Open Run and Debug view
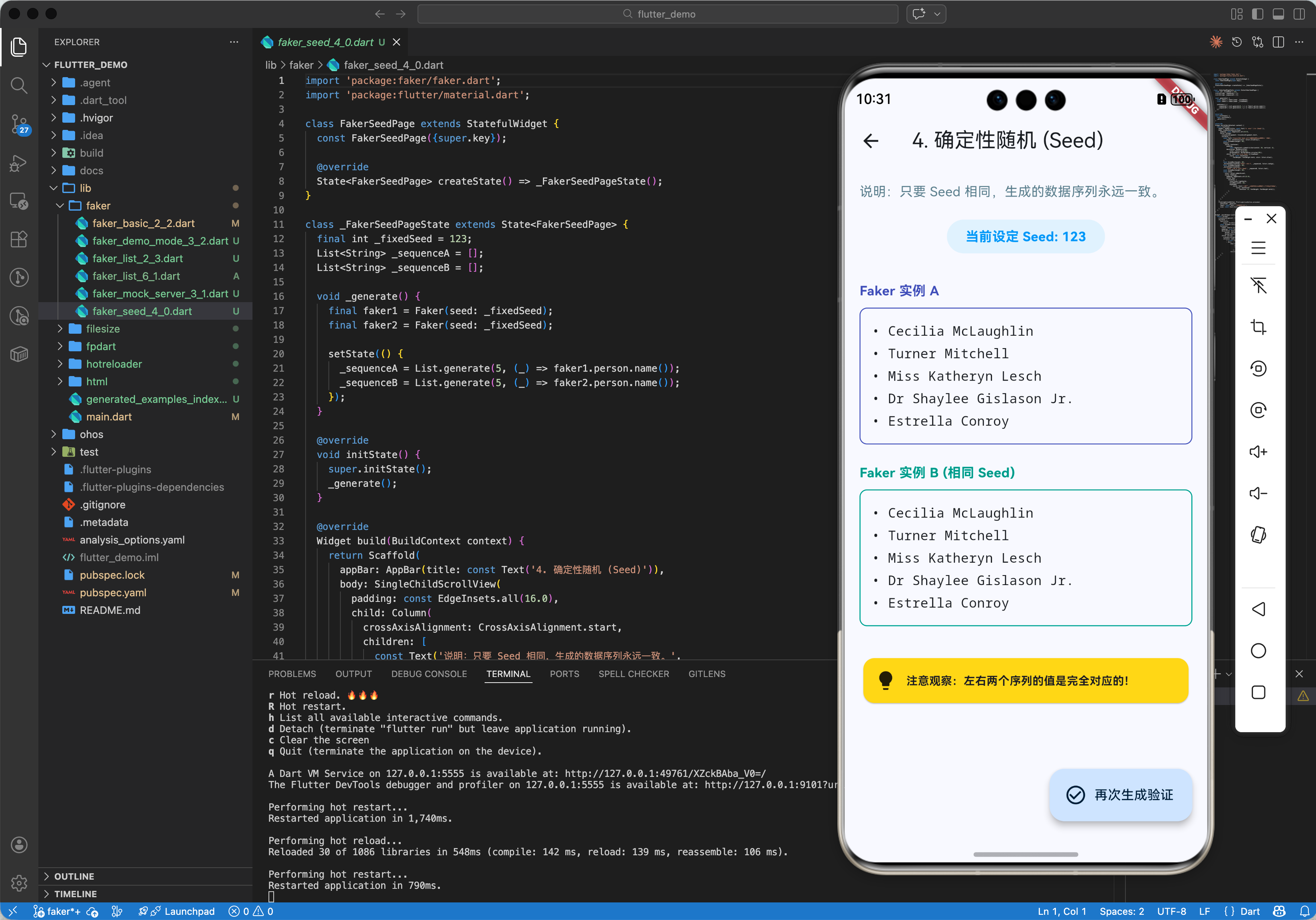The width and height of the screenshot is (1316, 920). click(19, 163)
